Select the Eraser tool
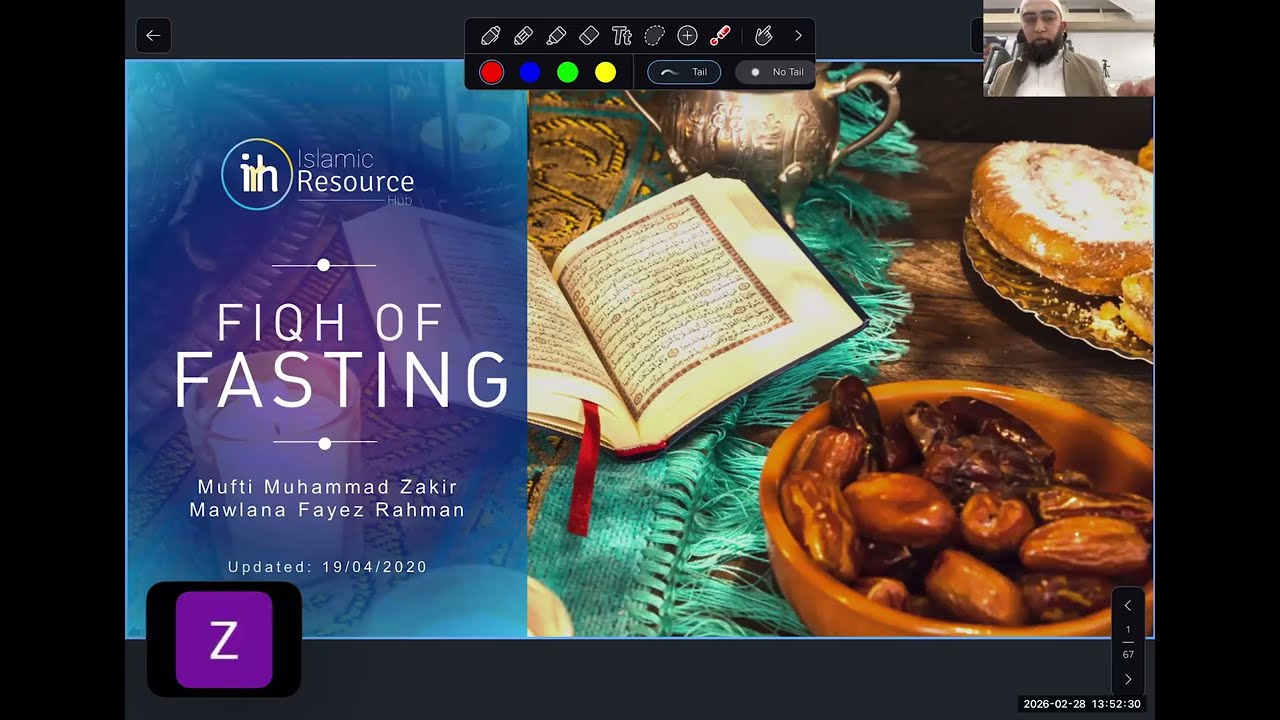Screen dimensions: 1280x720 point(589,36)
